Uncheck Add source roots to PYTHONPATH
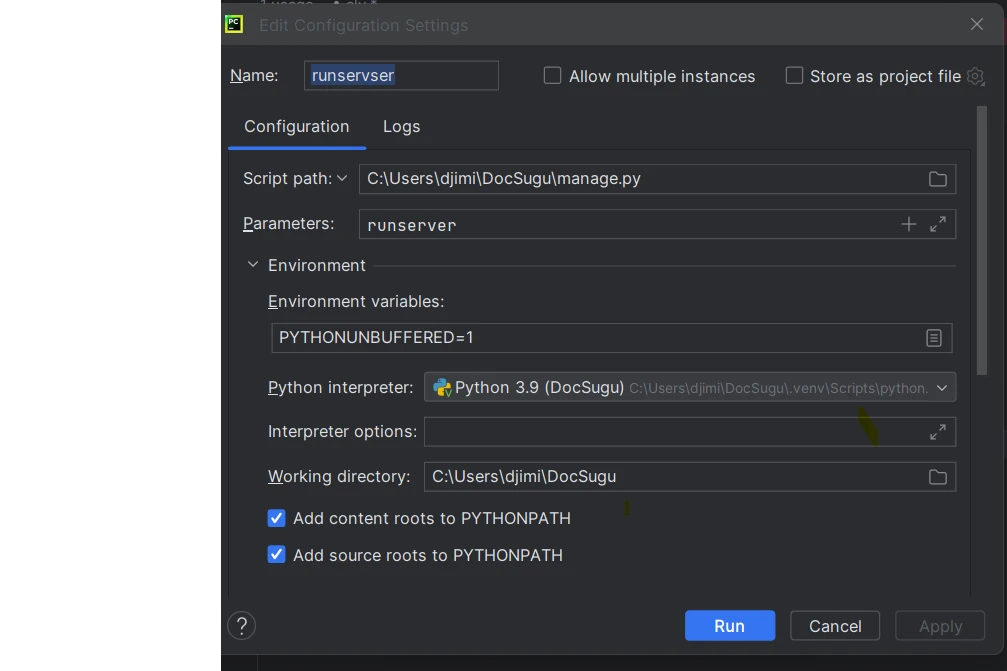The height and width of the screenshot is (671, 1007). pos(277,555)
